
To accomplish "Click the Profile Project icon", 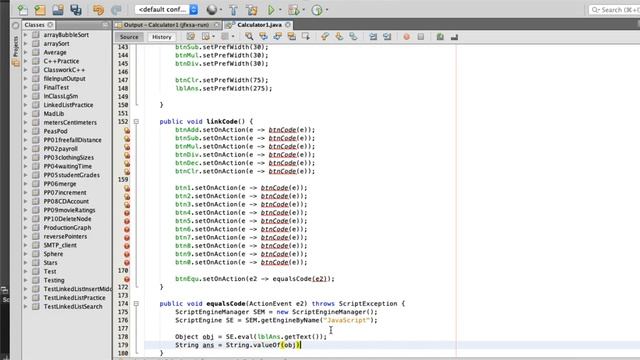I will point(317,10).
